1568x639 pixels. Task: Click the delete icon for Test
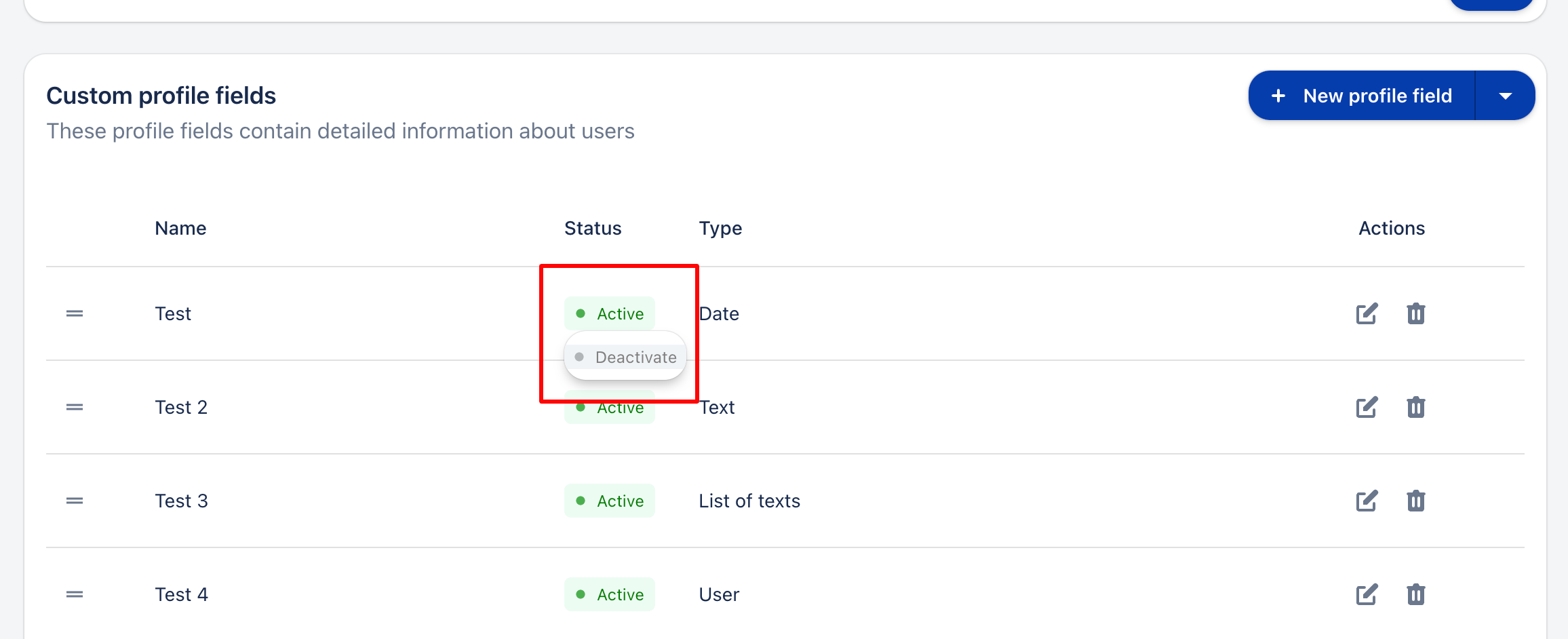pyautogui.click(x=1416, y=313)
